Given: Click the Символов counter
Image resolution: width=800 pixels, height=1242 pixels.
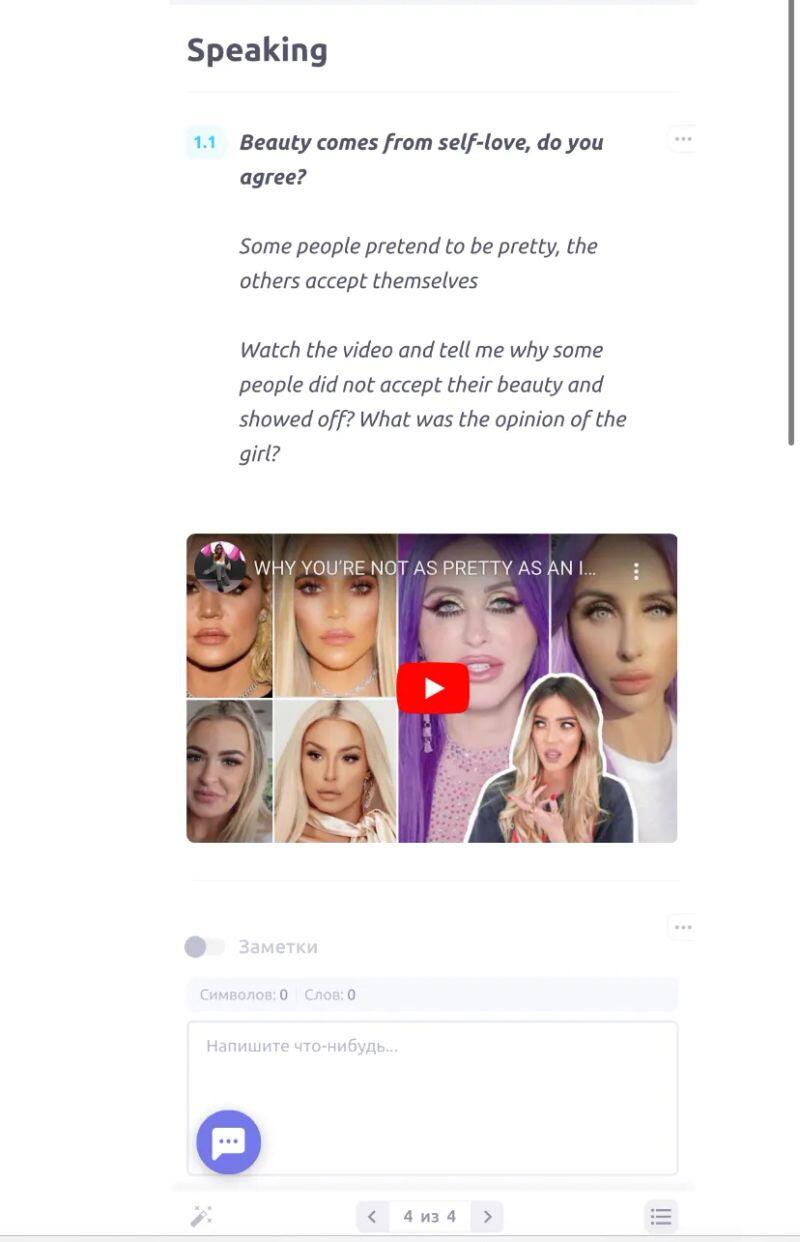Looking at the screenshot, I should 243,994.
